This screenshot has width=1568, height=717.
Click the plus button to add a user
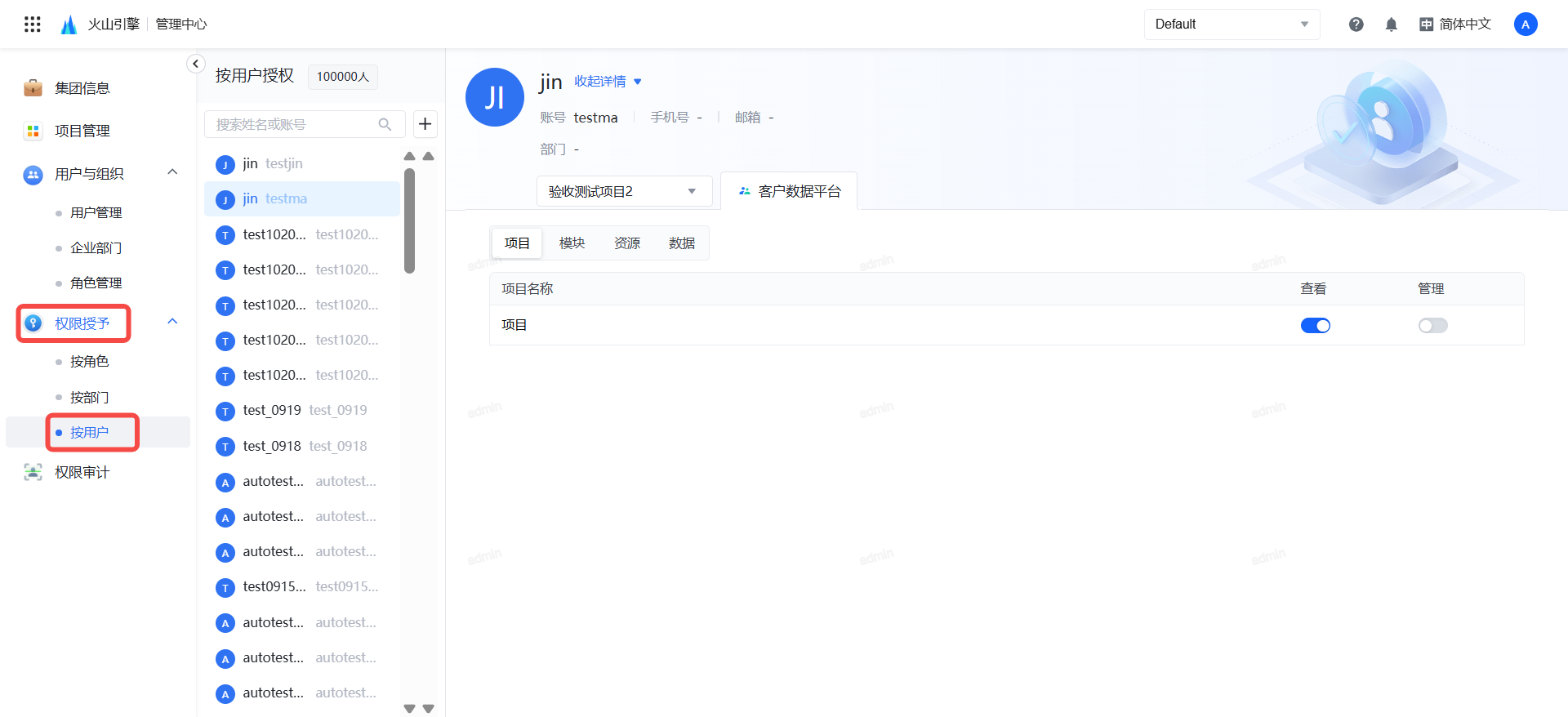point(425,124)
